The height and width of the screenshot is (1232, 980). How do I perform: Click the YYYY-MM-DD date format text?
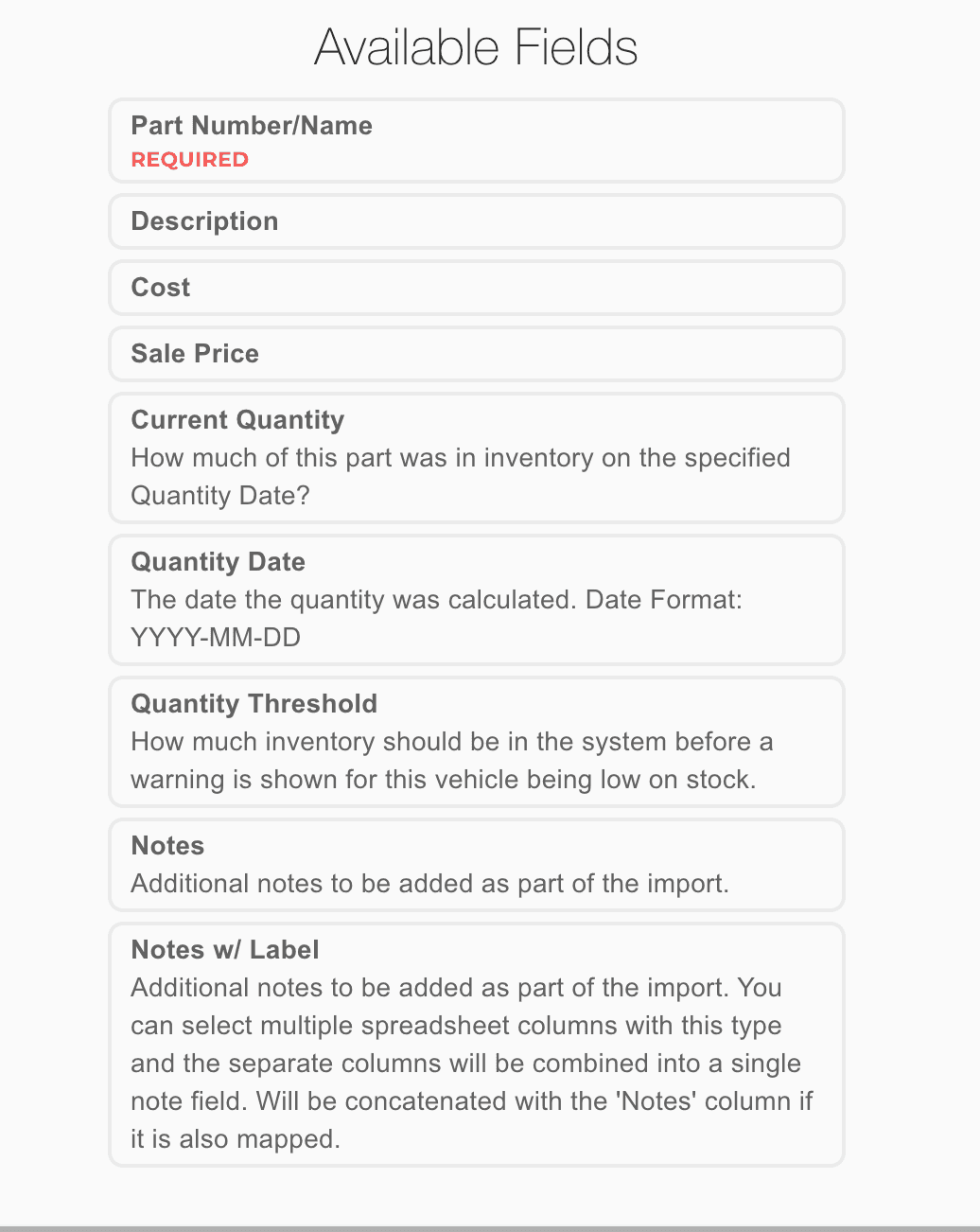point(216,638)
